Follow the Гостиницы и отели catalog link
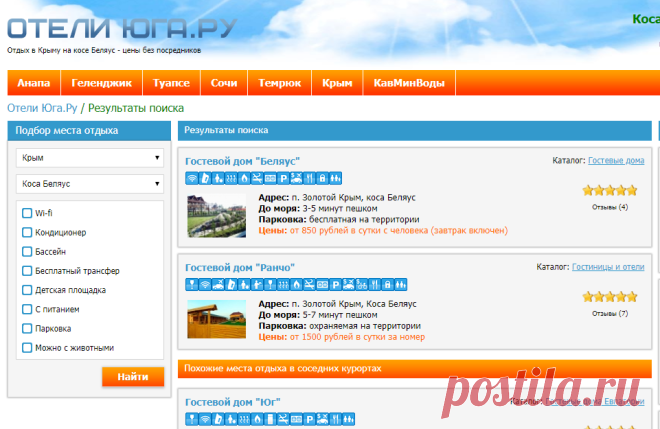This screenshot has width=660, height=429. point(608,267)
